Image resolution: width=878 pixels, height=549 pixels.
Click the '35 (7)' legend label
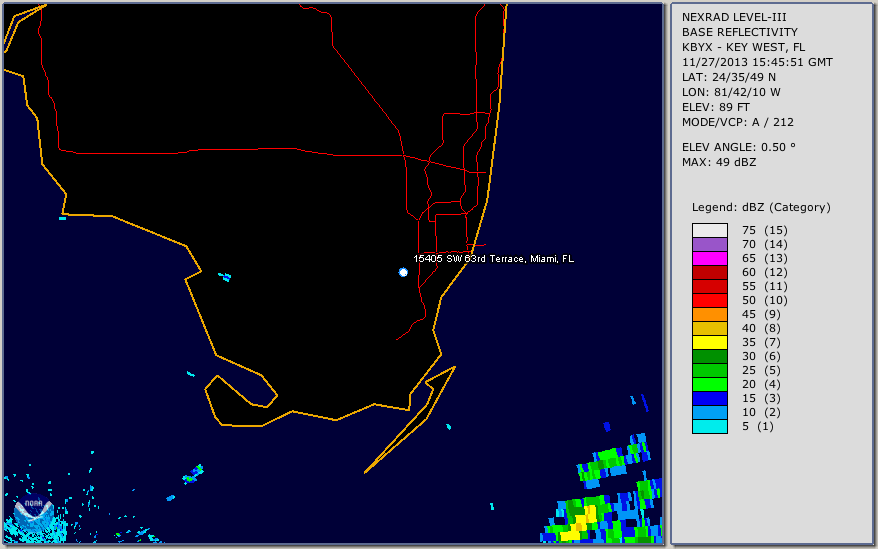click(x=762, y=342)
